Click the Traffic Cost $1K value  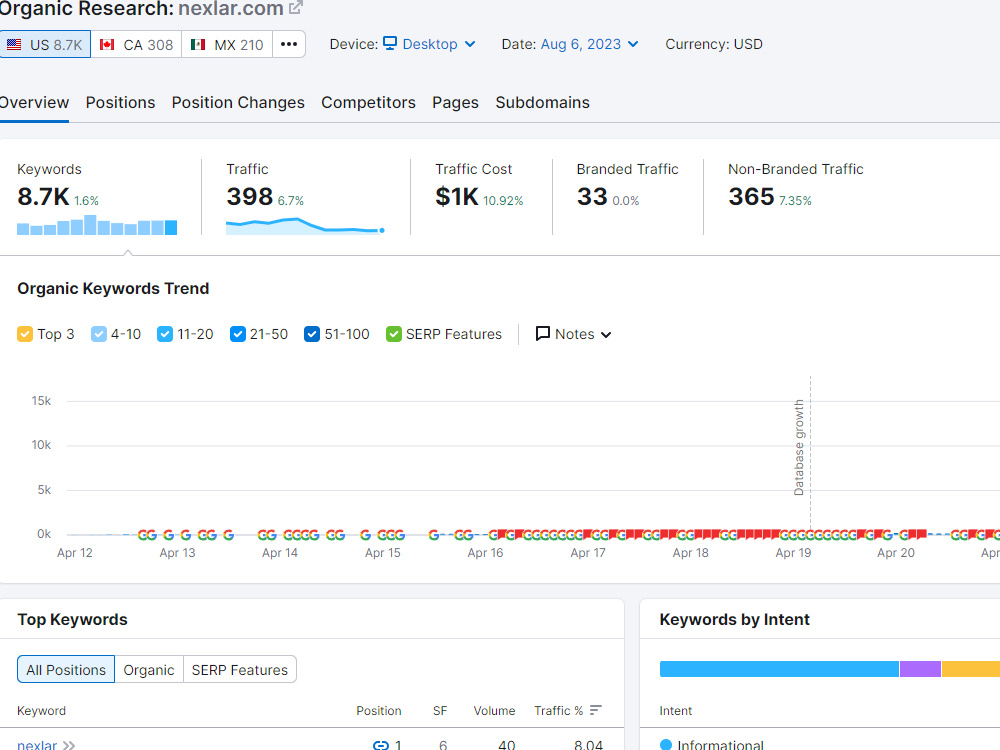click(x=457, y=196)
